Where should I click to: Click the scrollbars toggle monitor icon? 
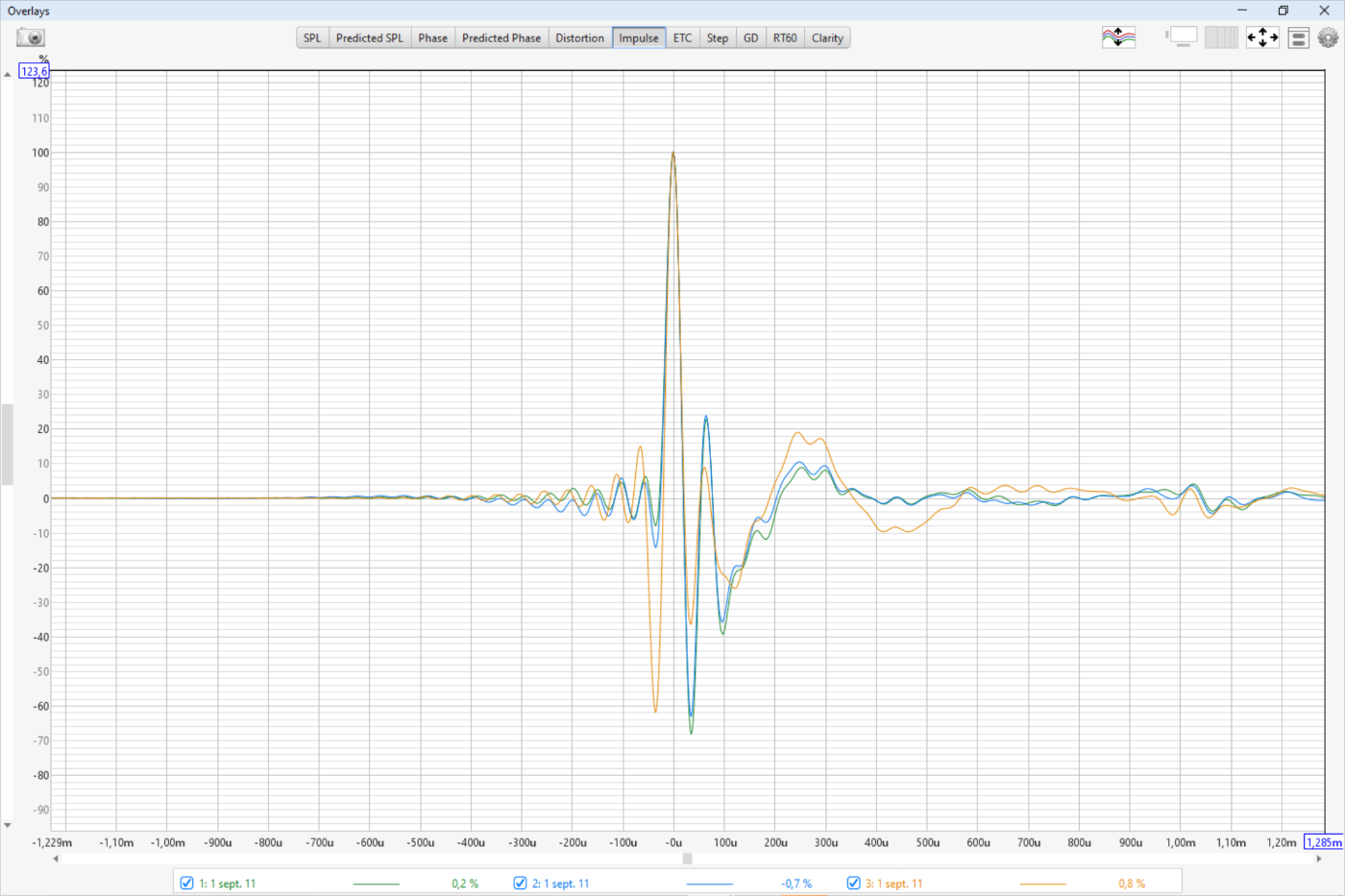coord(1183,37)
